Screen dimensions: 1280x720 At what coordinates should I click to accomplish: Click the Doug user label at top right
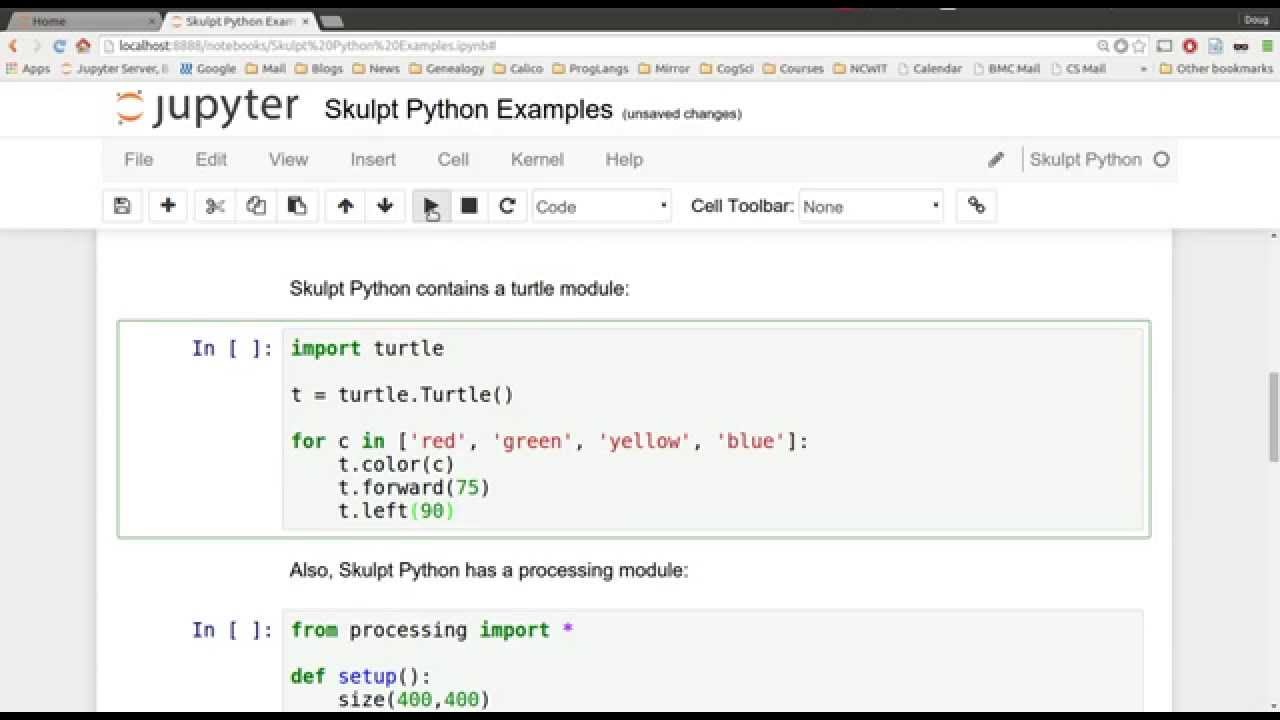[x=1256, y=20]
